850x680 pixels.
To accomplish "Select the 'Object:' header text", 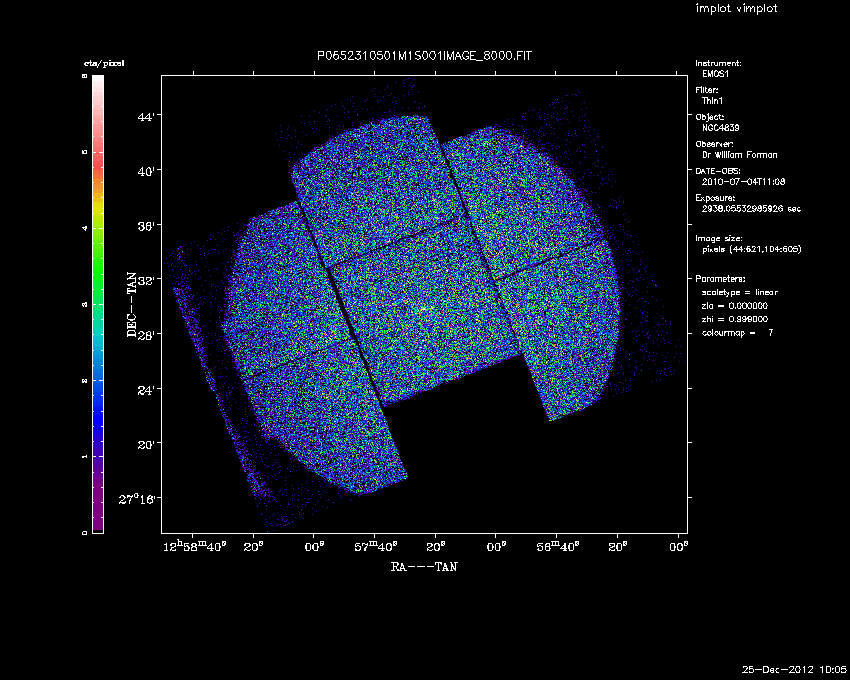I will (x=710, y=117).
